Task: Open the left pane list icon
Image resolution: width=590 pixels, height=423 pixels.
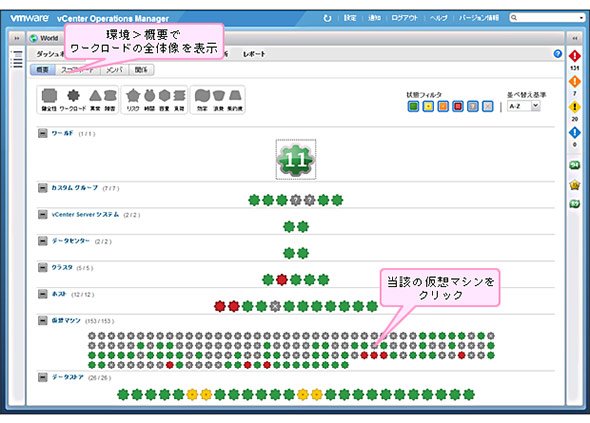Action: (x=17, y=59)
